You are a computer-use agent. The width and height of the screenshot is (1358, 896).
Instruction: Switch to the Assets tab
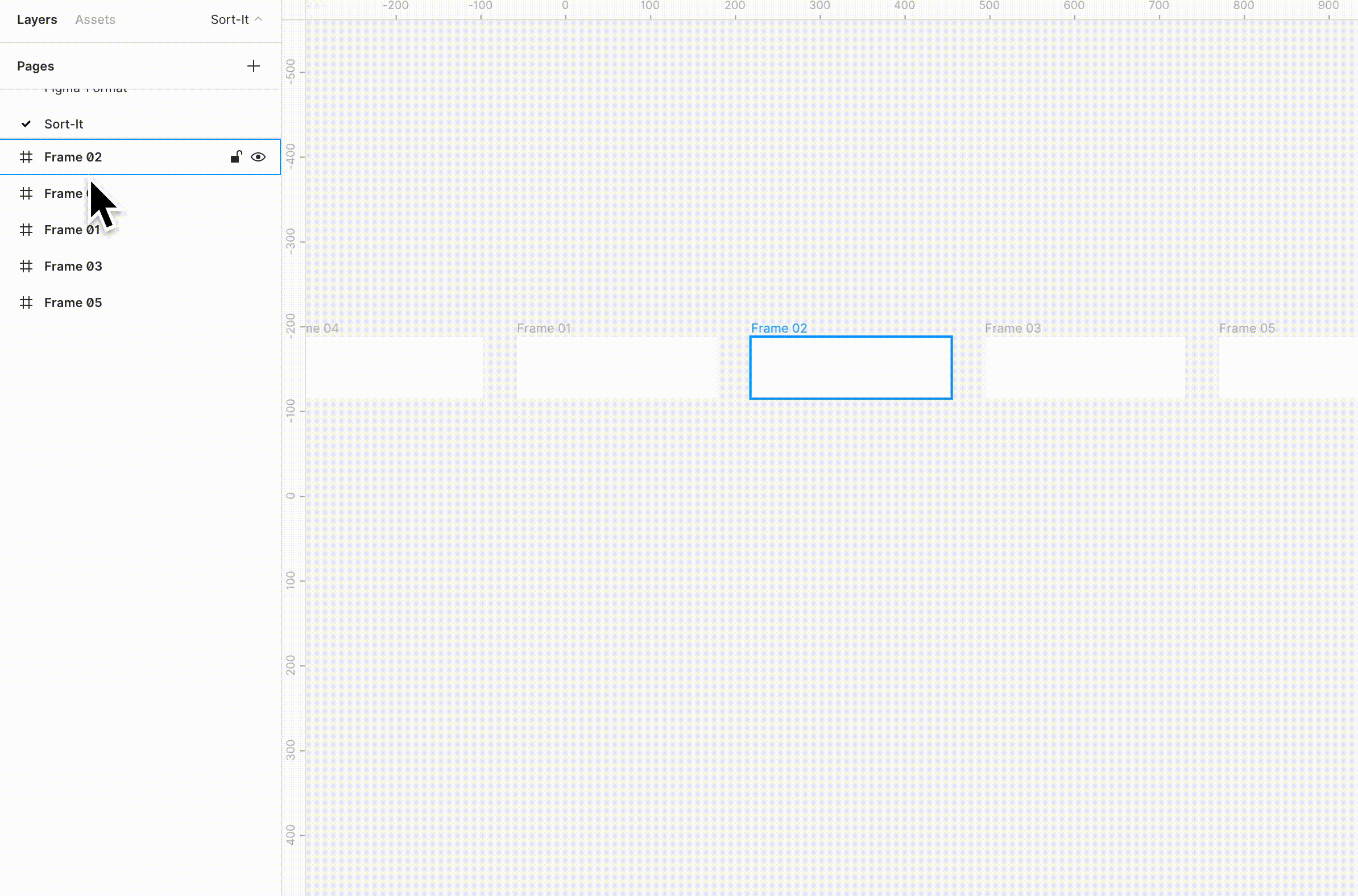coord(96,19)
